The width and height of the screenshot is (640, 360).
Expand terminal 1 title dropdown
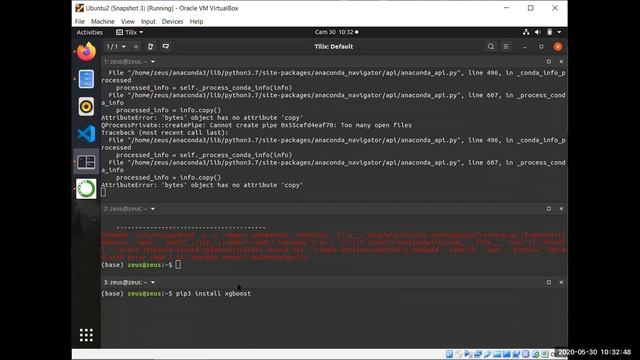pos(153,62)
